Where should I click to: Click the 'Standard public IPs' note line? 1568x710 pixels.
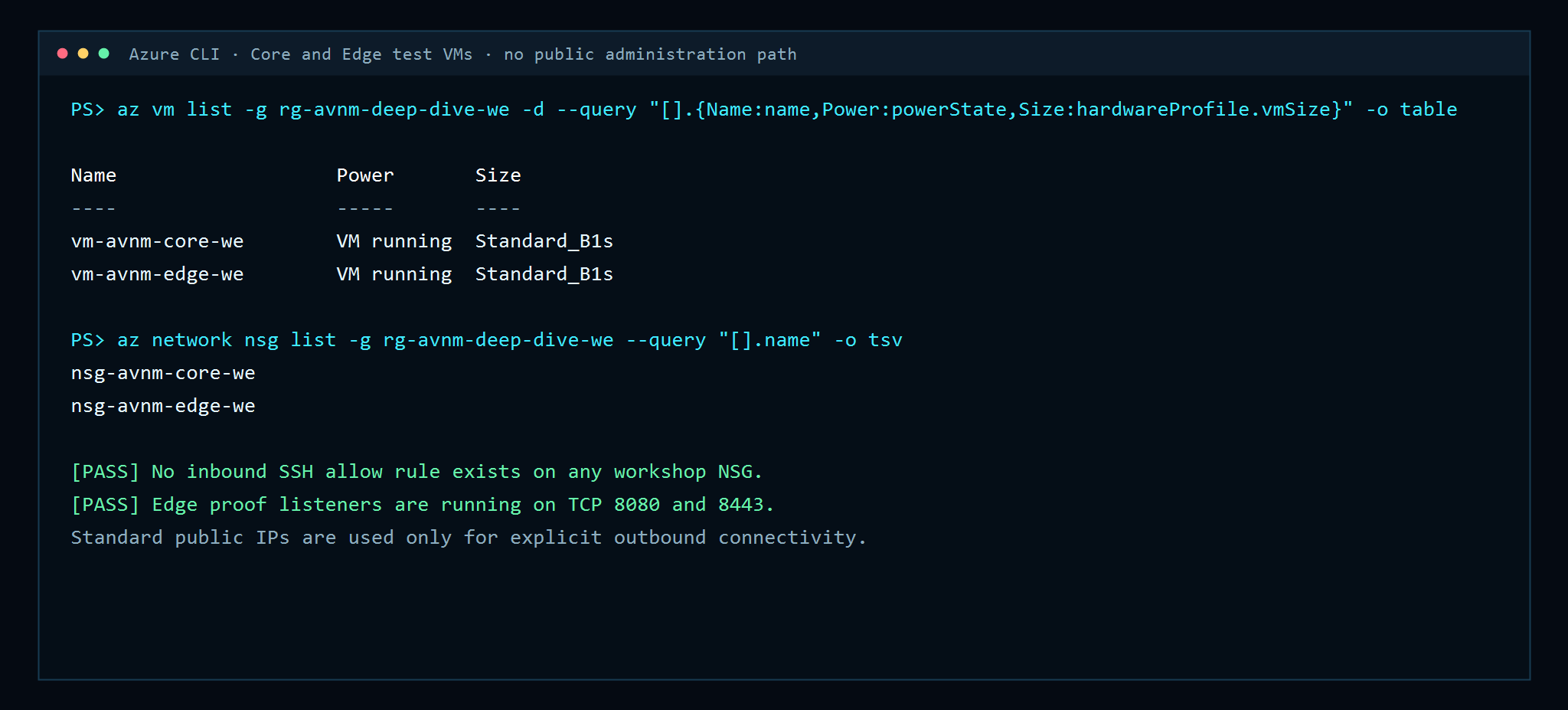click(x=469, y=538)
